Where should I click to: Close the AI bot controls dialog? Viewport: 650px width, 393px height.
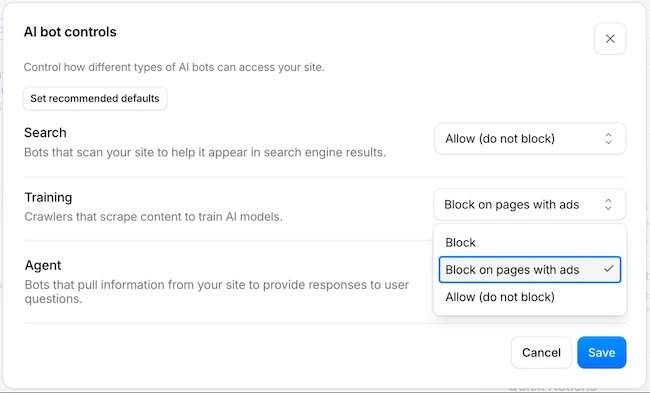[x=610, y=39]
